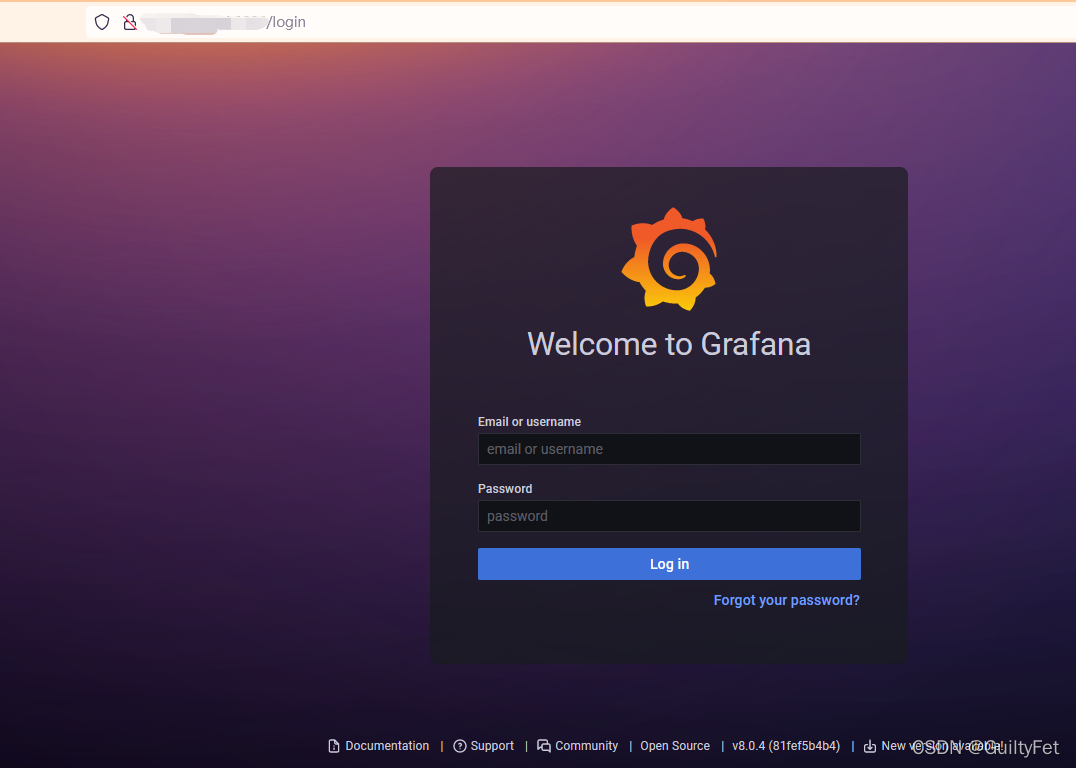Click the download icon in footer
Viewport: 1076px width, 768px height.
tap(869, 746)
